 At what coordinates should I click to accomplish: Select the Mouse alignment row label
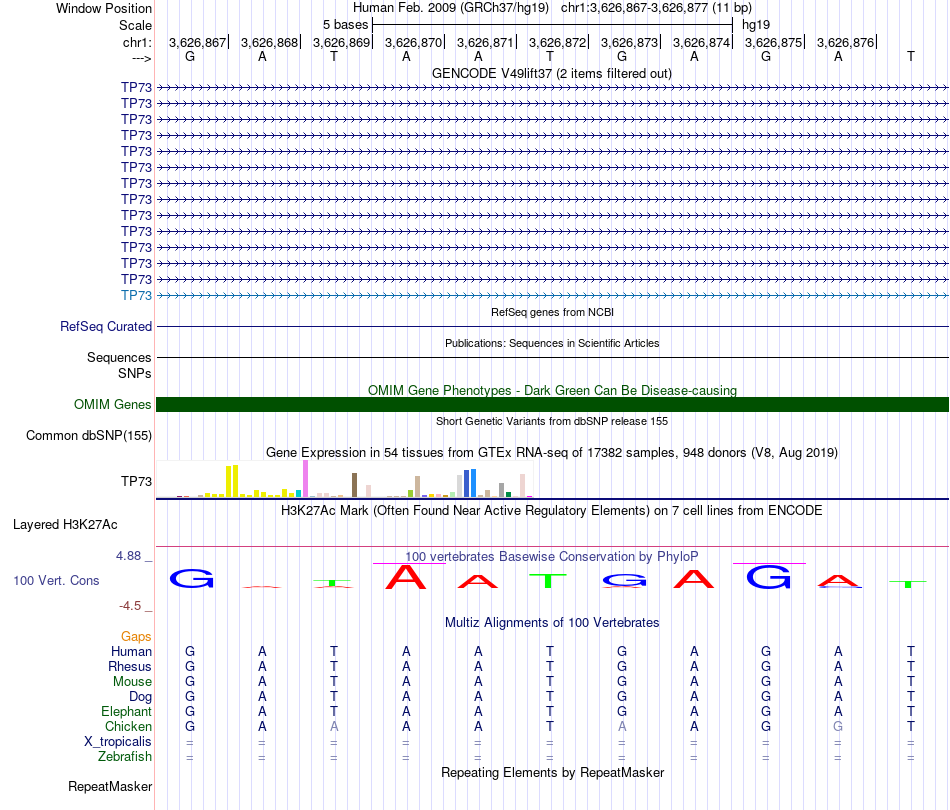[x=132, y=682]
